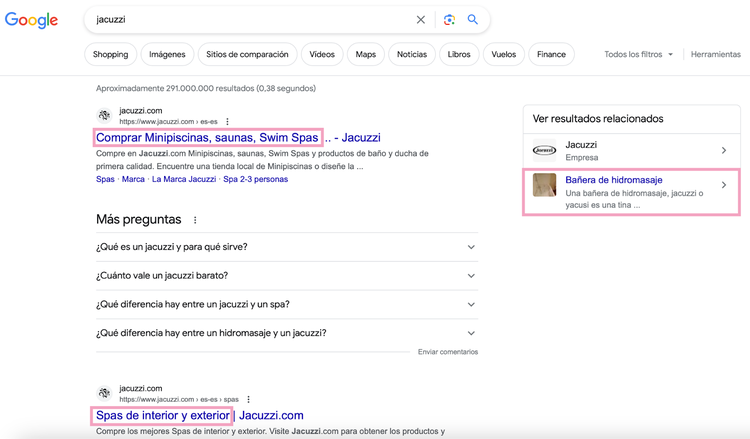Expand ¿Qué es un jacuzzi y para qué sirve?

coord(287,247)
